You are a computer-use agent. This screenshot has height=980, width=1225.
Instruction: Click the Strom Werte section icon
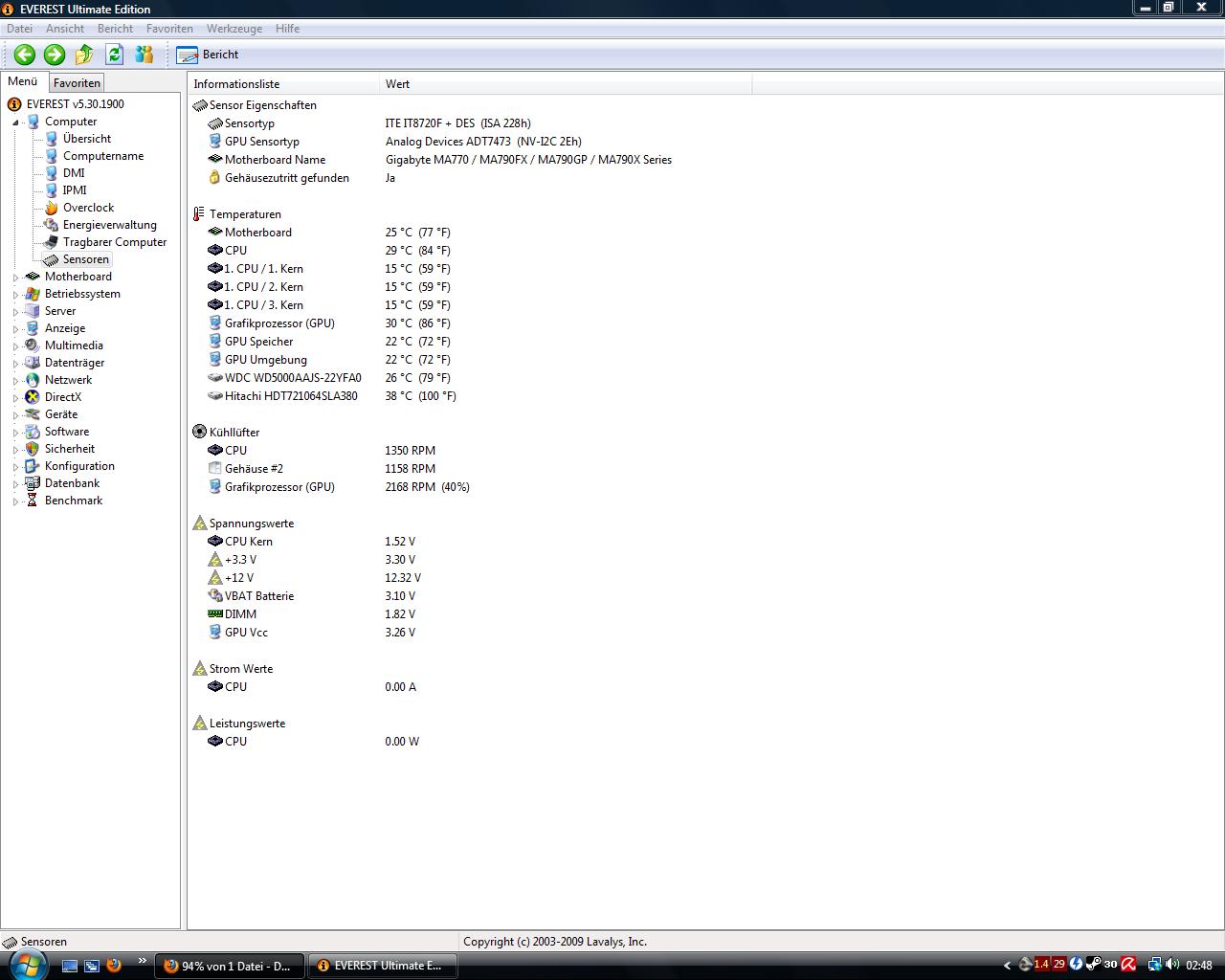coord(199,669)
